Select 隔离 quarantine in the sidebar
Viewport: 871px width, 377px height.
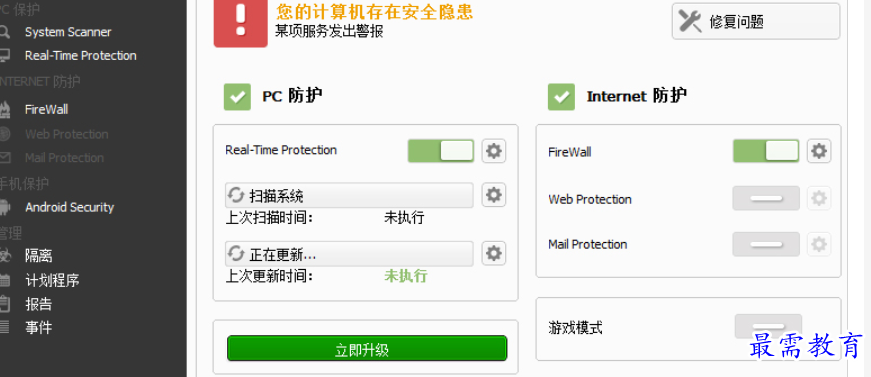tap(38, 256)
